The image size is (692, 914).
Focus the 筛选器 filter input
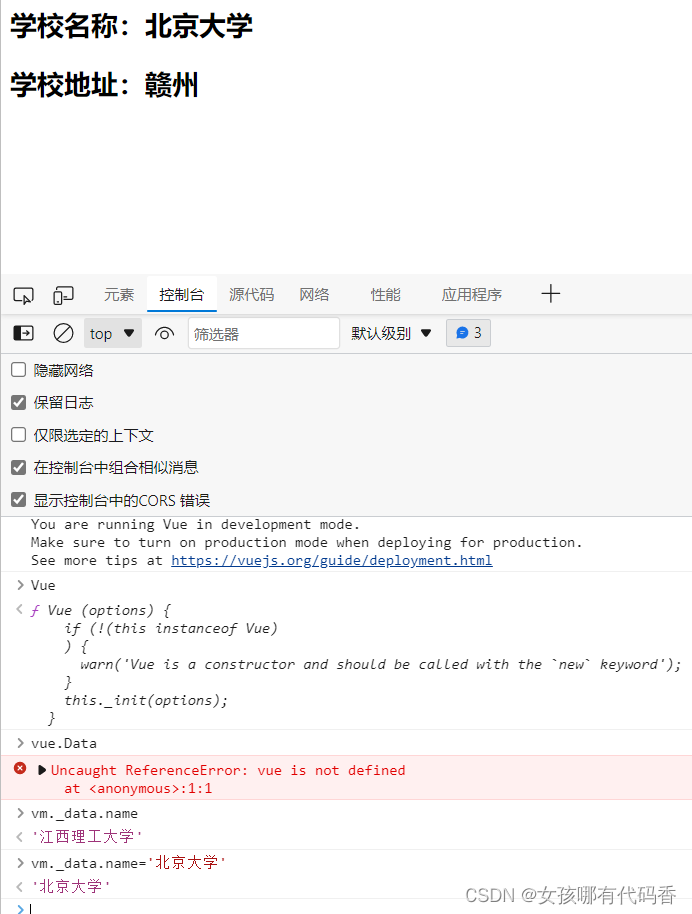pyautogui.click(x=264, y=333)
